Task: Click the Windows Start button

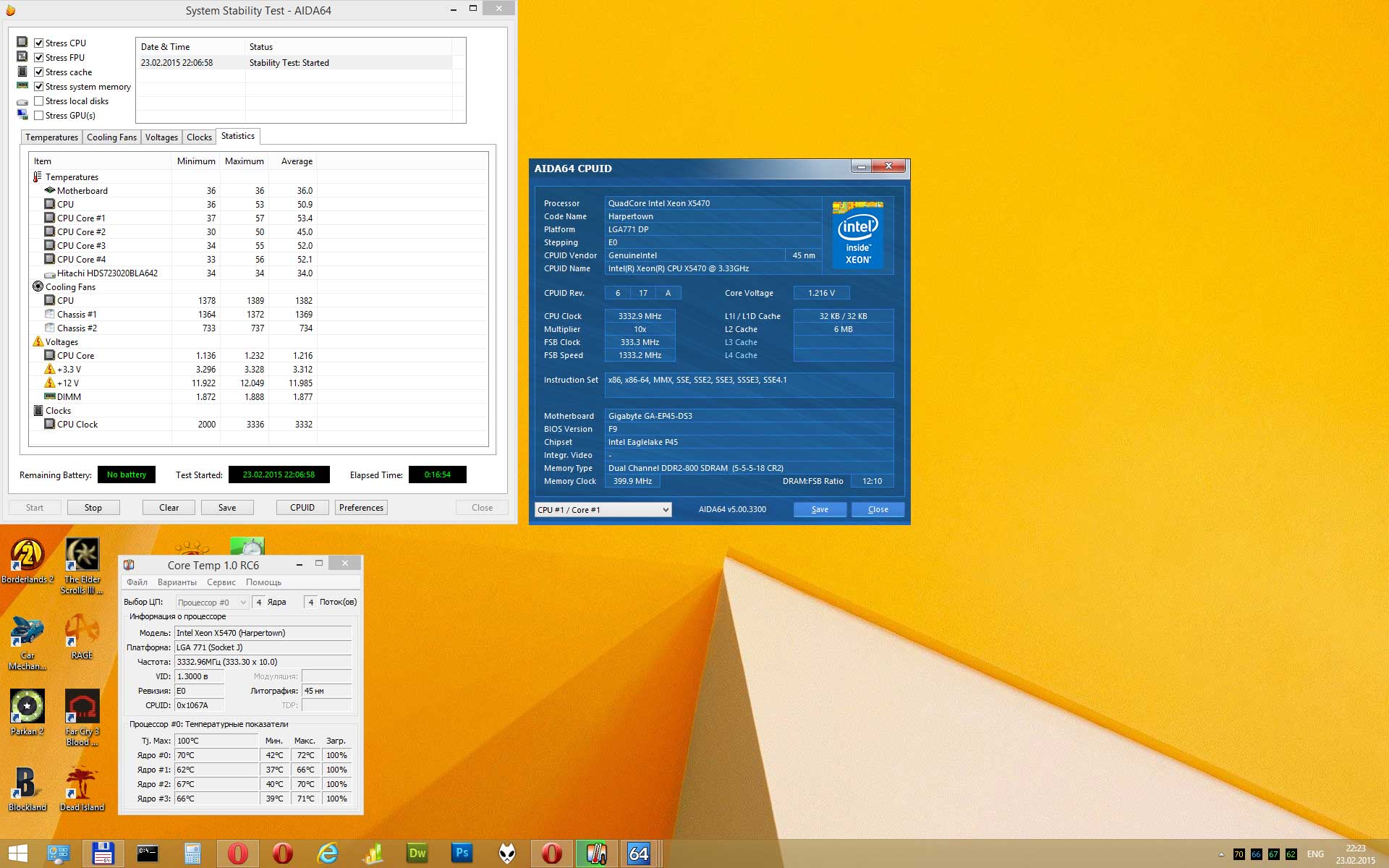Action: [18, 854]
